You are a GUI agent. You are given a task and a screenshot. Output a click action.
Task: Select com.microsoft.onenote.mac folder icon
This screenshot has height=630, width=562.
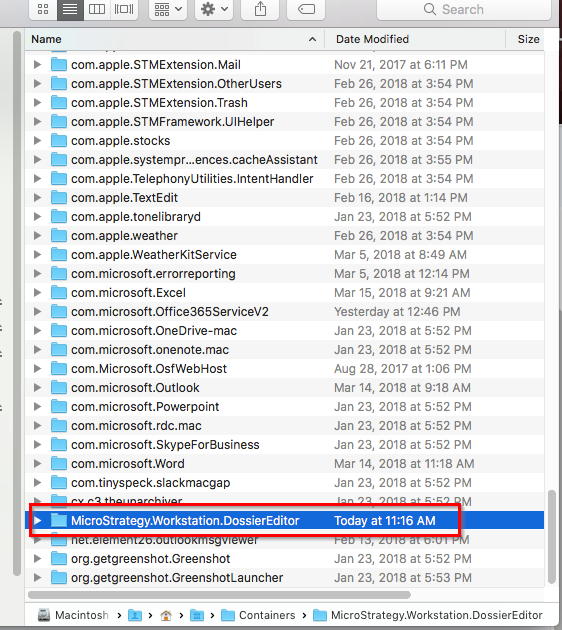[x=59, y=350]
